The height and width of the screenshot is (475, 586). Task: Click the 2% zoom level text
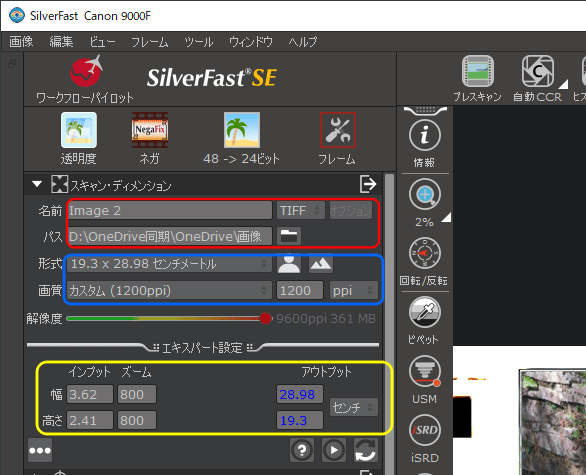424,222
